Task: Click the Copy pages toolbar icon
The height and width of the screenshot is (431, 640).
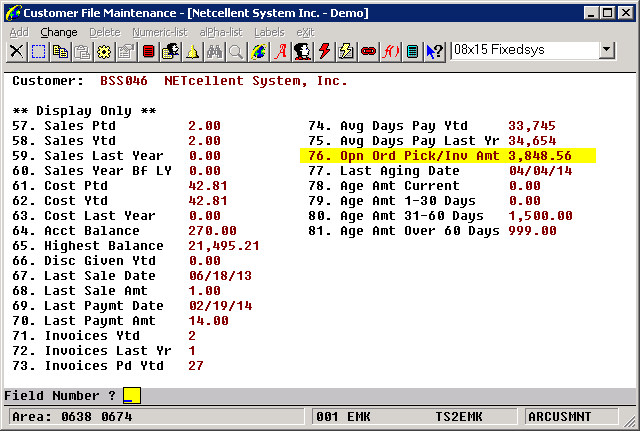Action: (60, 52)
